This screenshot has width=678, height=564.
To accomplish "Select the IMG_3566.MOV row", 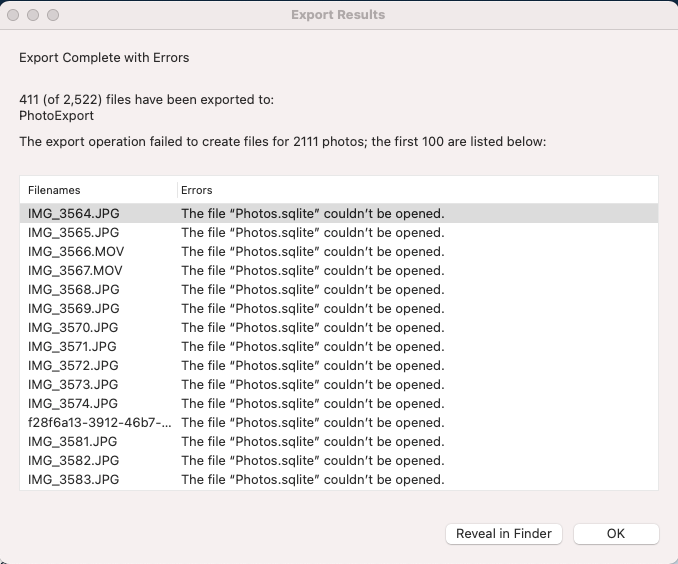I will click(x=339, y=251).
